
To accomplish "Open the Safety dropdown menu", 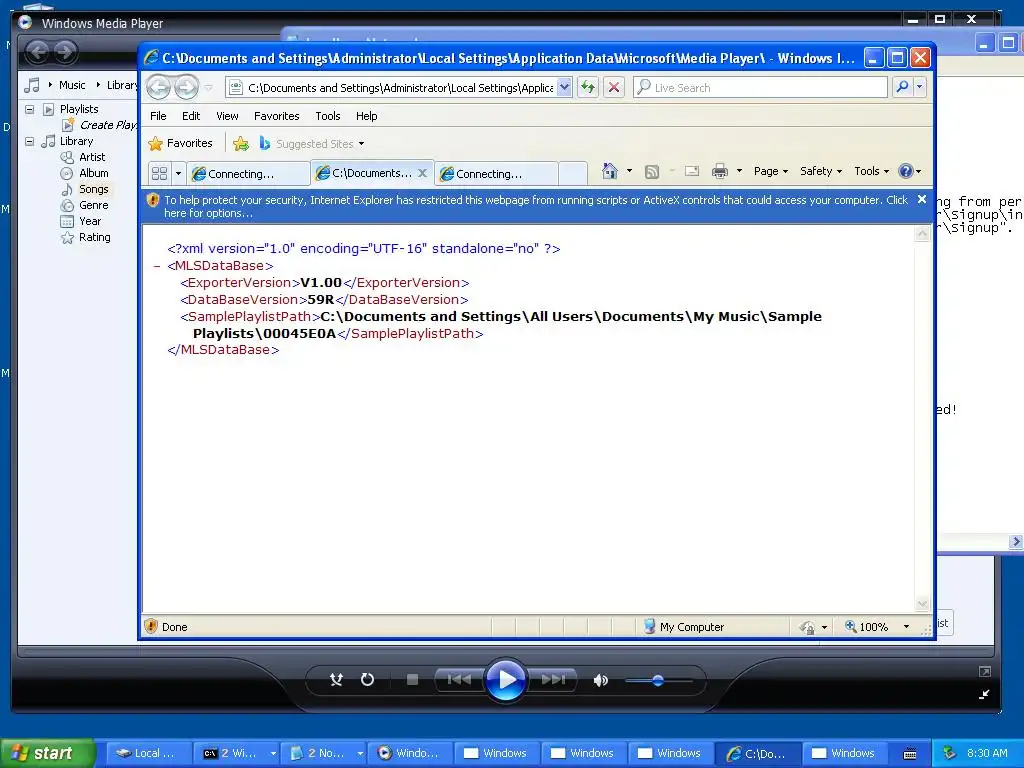I will pyautogui.click(x=821, y=171).
